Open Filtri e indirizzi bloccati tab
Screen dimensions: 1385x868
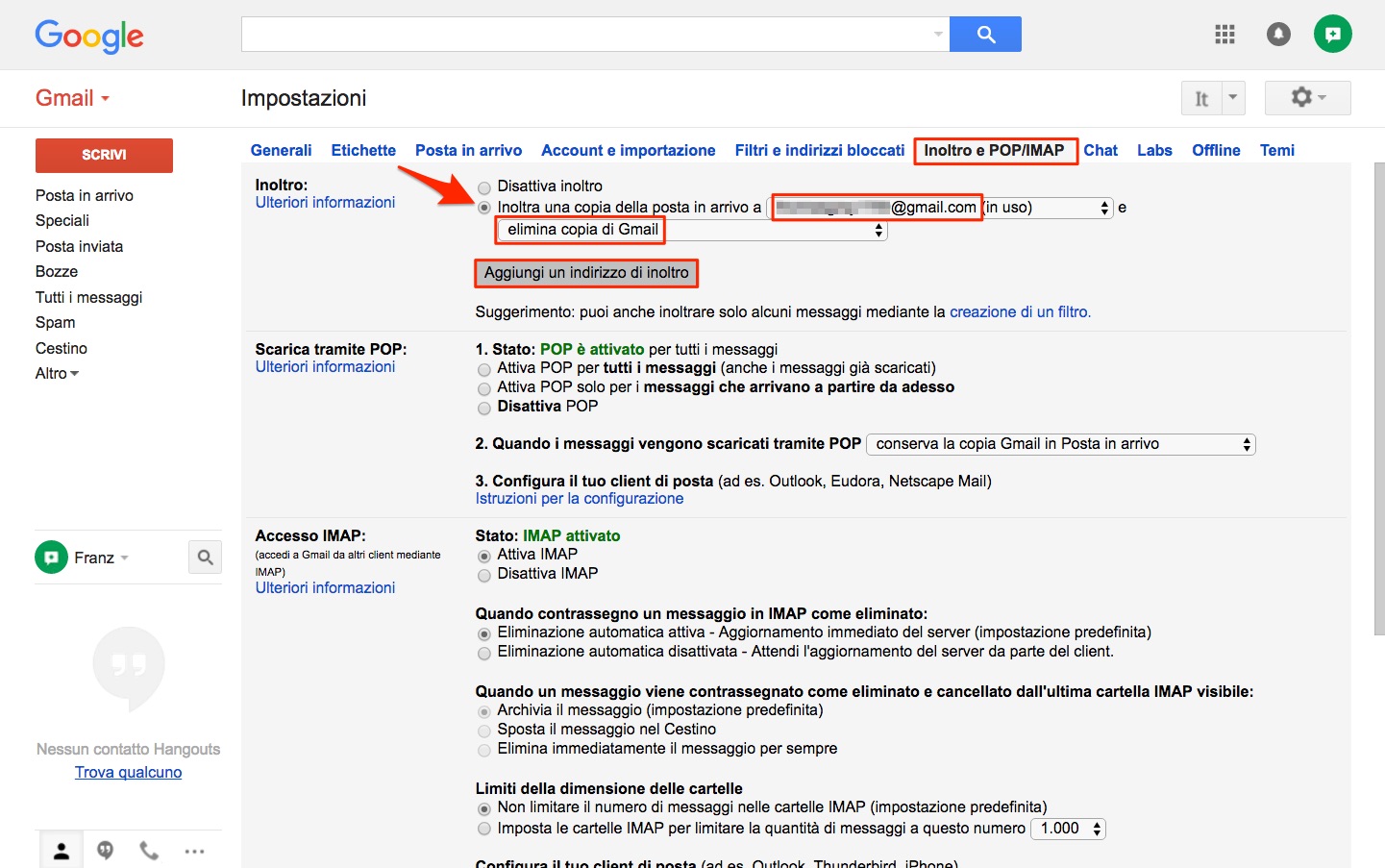click(819, 150)
